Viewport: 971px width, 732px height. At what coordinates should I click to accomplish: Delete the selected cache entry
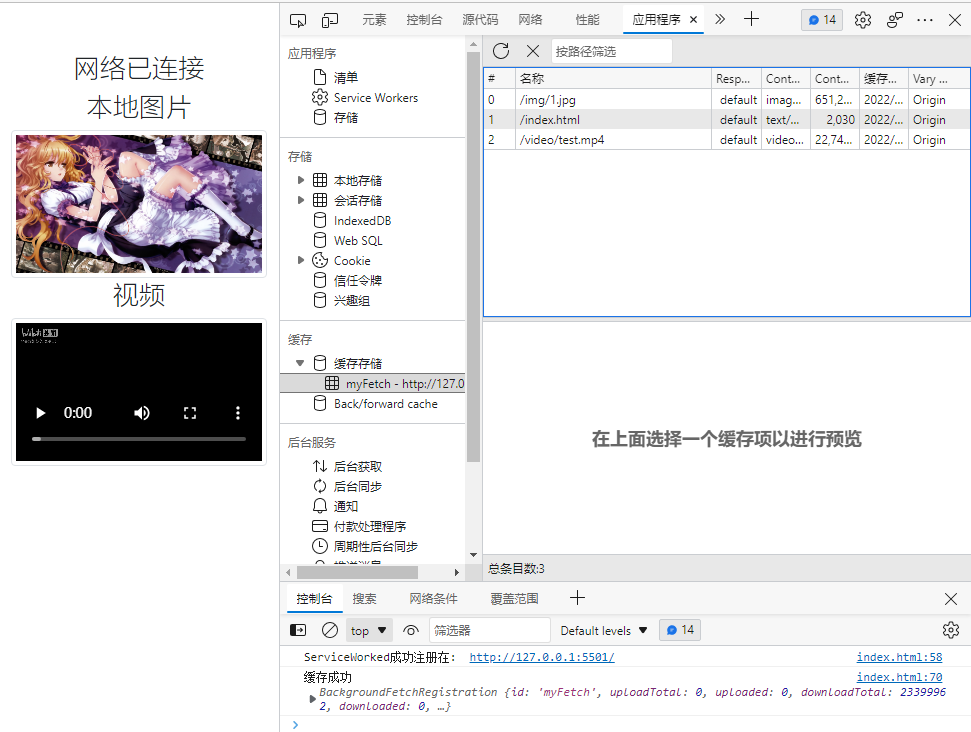coord(532,51)
